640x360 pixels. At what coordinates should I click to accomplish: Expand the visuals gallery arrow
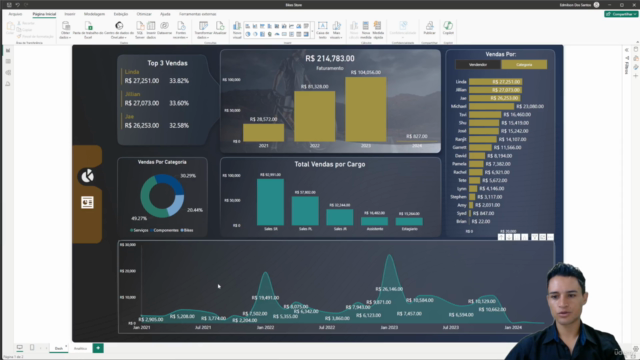313,31
